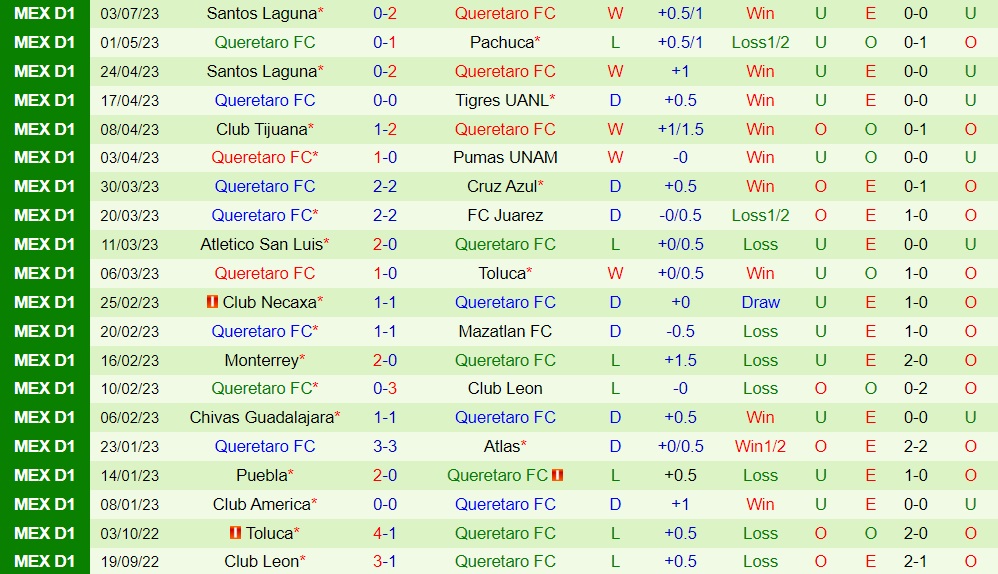Click the Monterrey team name
The width and height of the screenshot is (998, 574).
tap(262, 360)
